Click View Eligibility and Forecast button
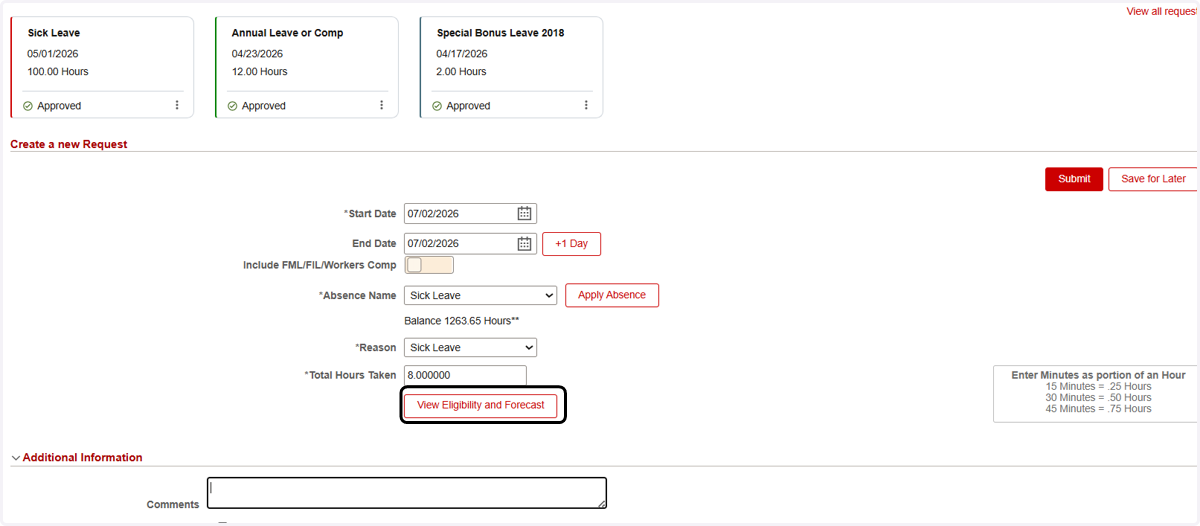 point(480,405)
